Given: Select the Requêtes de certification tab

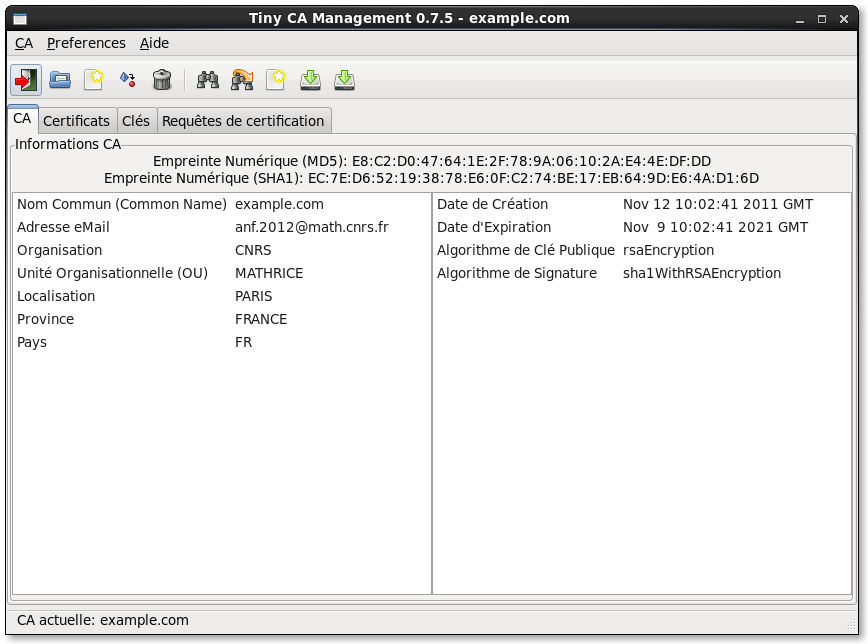Looking at the screenshot, I should [243, 121].
